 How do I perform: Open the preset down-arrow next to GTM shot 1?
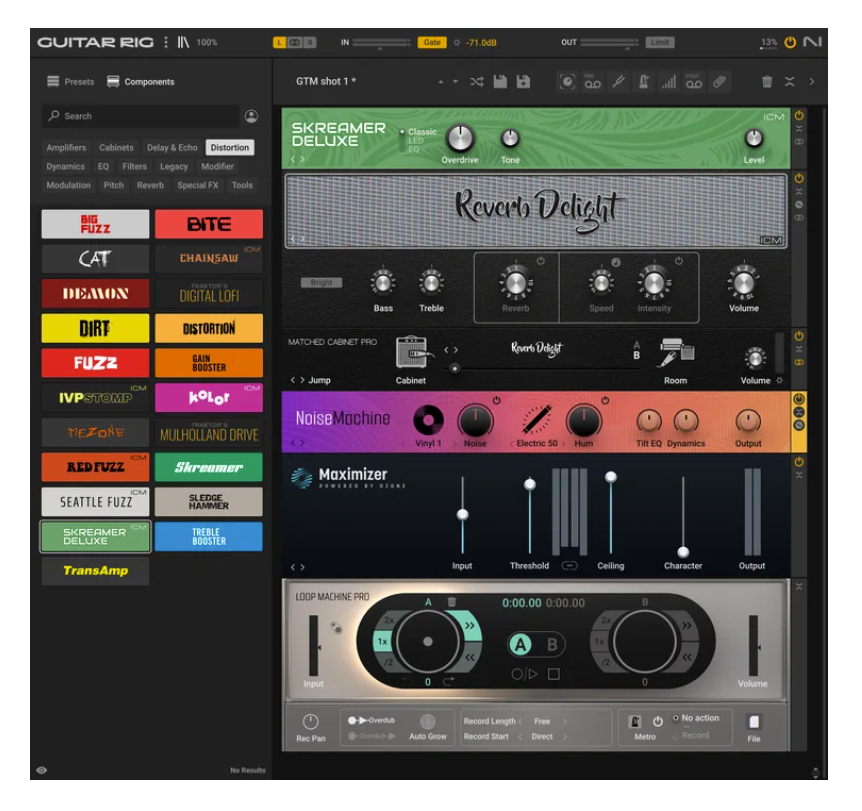point(456,82)
